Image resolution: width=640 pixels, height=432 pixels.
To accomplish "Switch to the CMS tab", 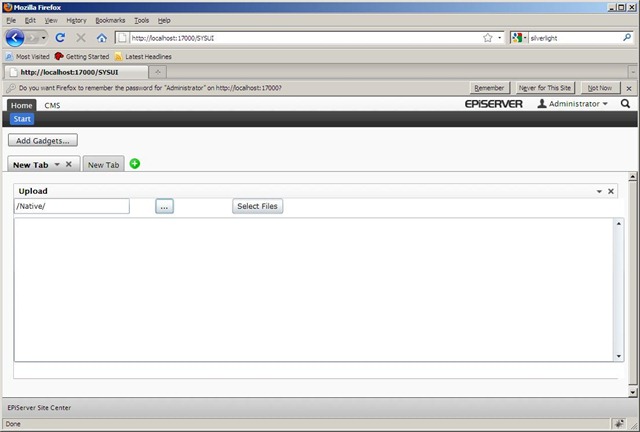I will 52,105.
